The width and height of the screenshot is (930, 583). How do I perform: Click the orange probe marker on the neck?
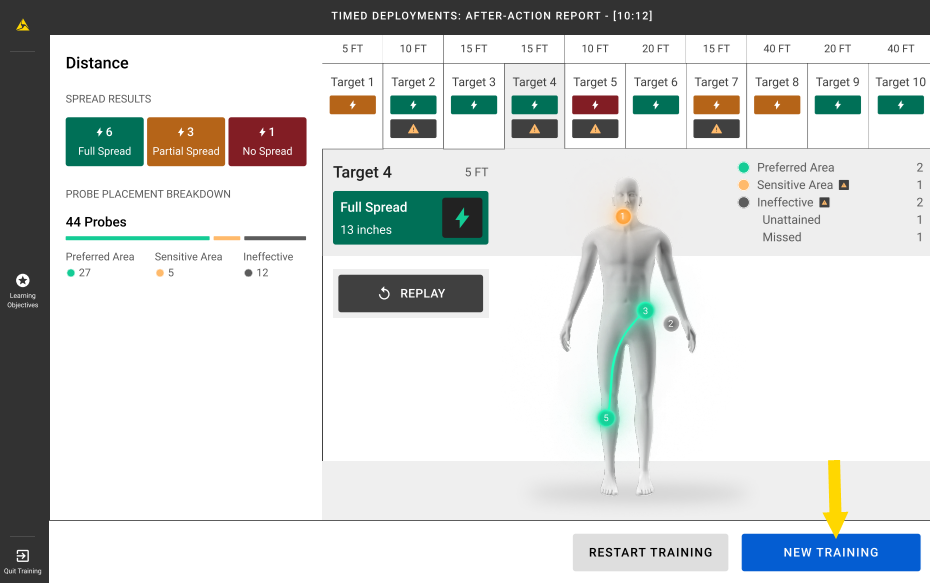point(622,215)
